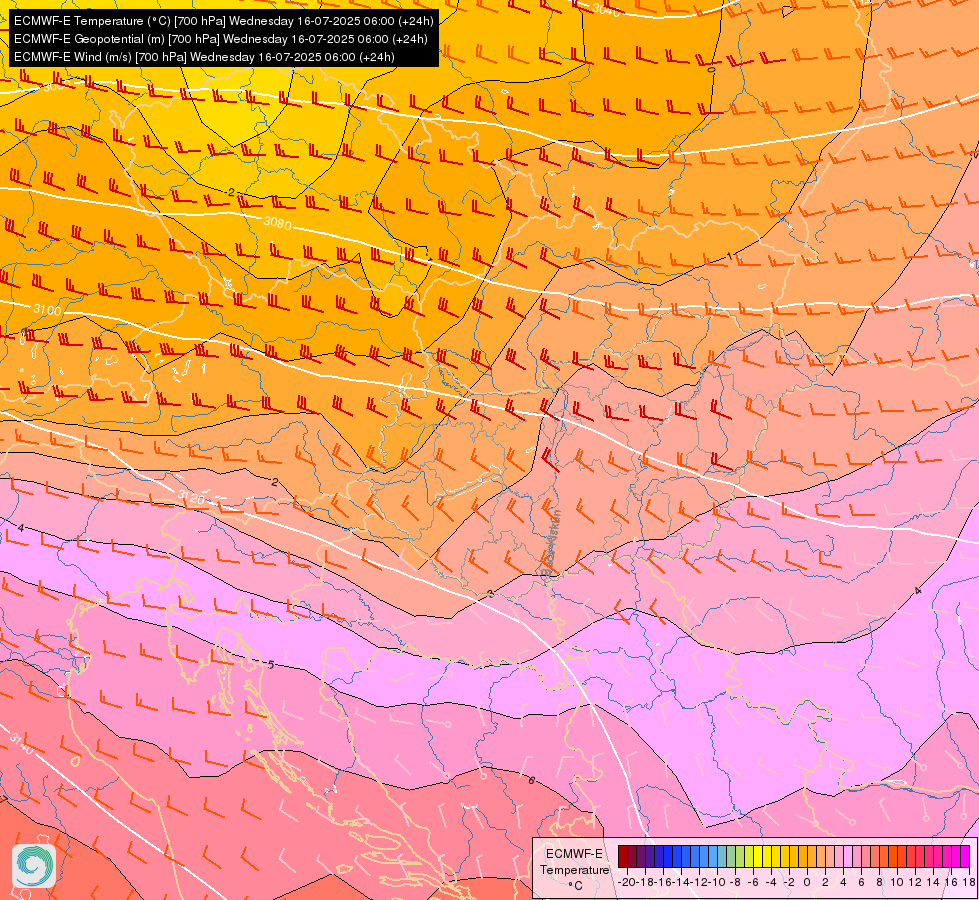This screenshot has height=900, width=979.
Task: Click the ECMWF-E Geopotential (m) title line
Action: pos(220,39)
